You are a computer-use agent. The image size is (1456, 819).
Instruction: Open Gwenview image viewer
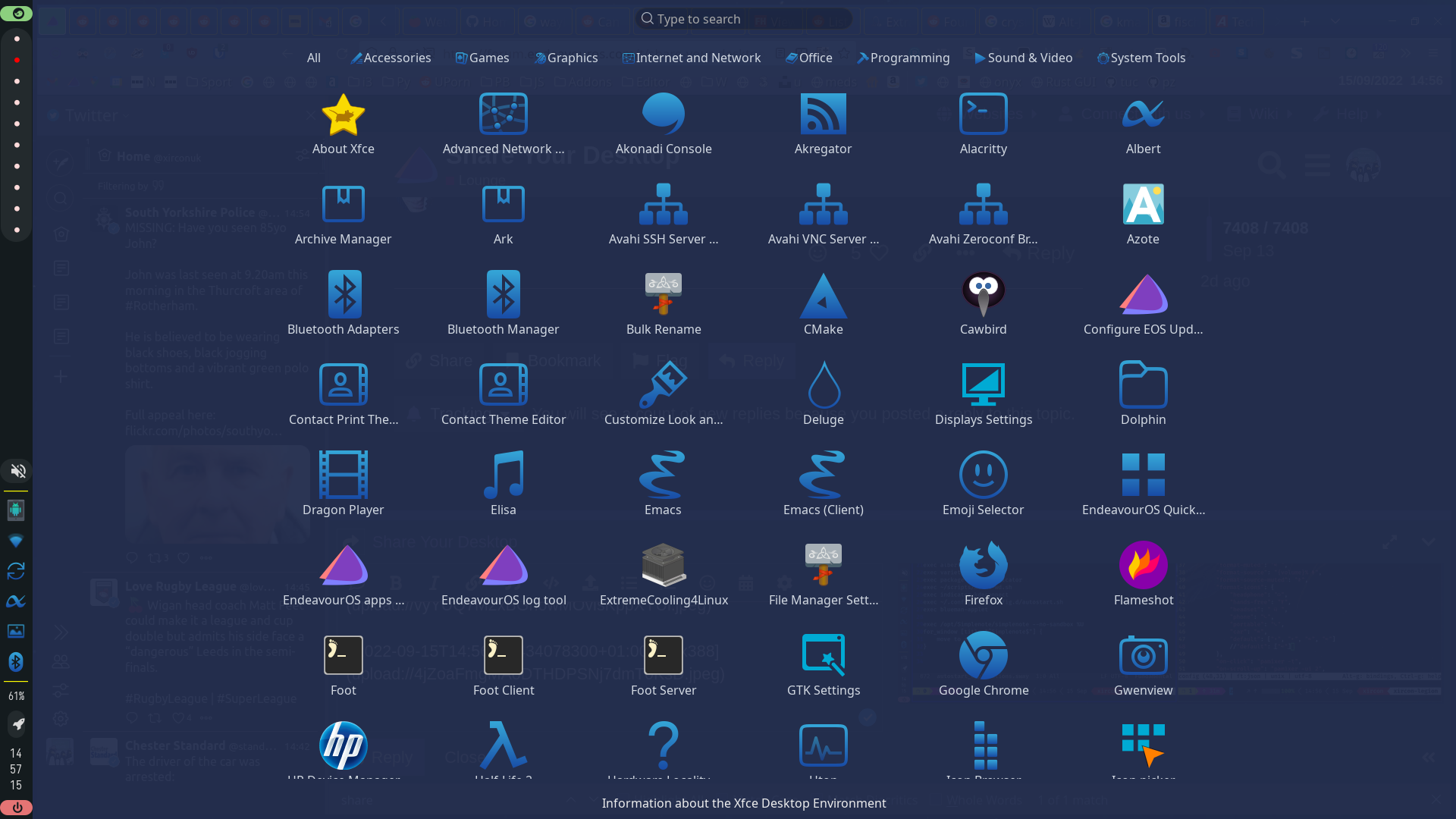click(x=1143, y=667)
